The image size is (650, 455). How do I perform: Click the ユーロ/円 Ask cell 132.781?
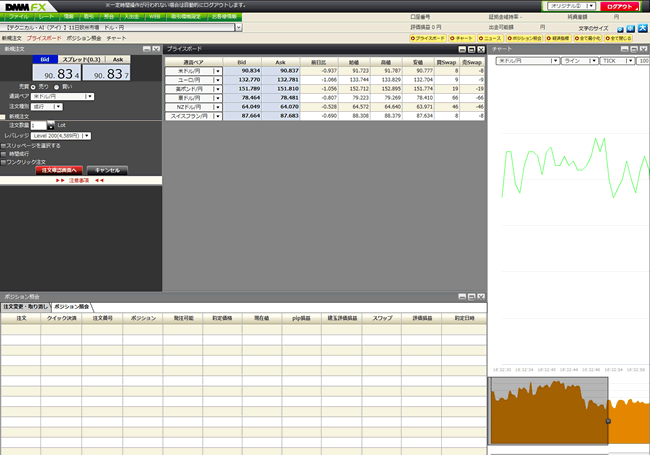pos(281,80)
